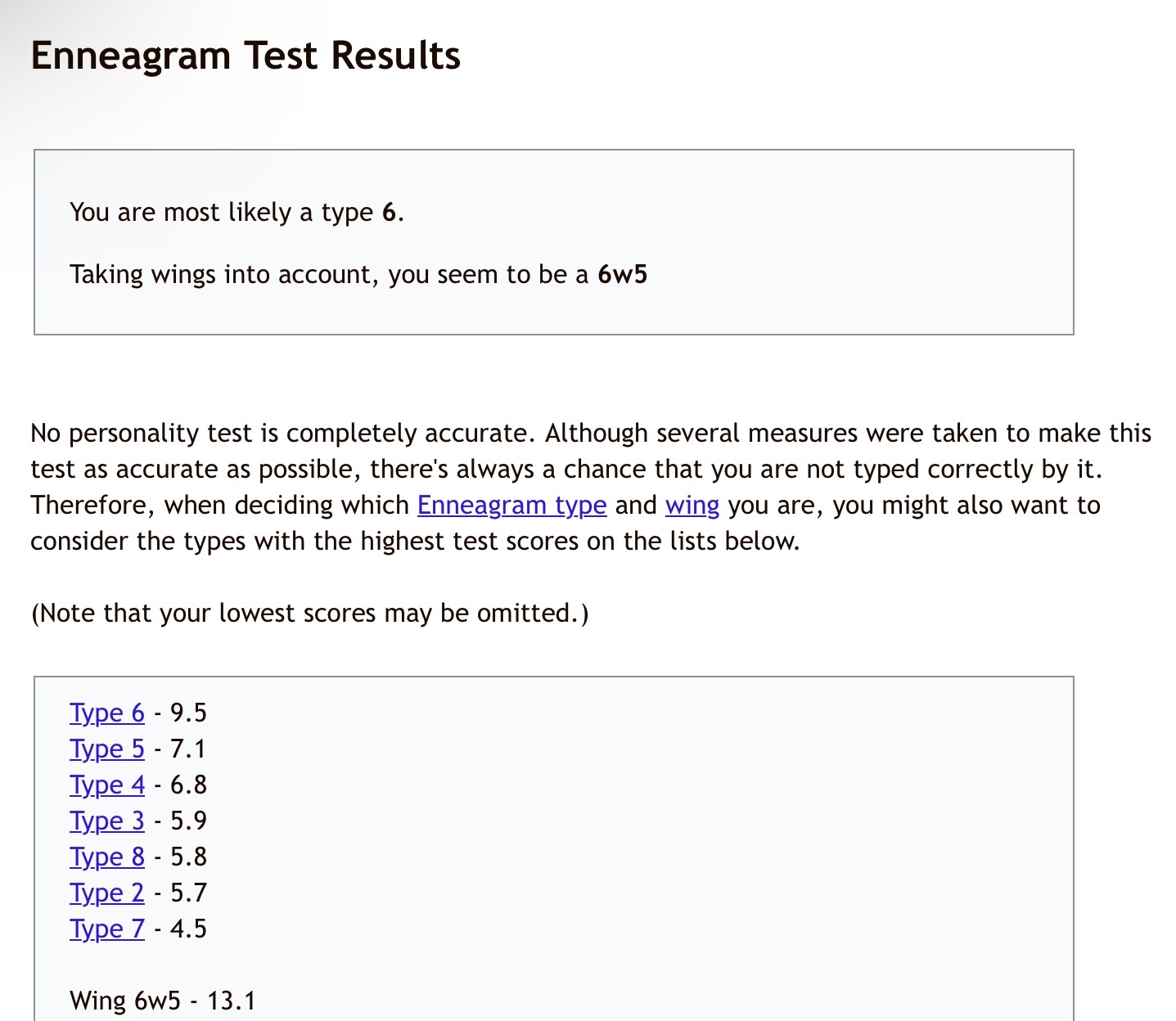Click the 6.8 score beside Type 4
1176x1021 pixels.
pos(188,785)
